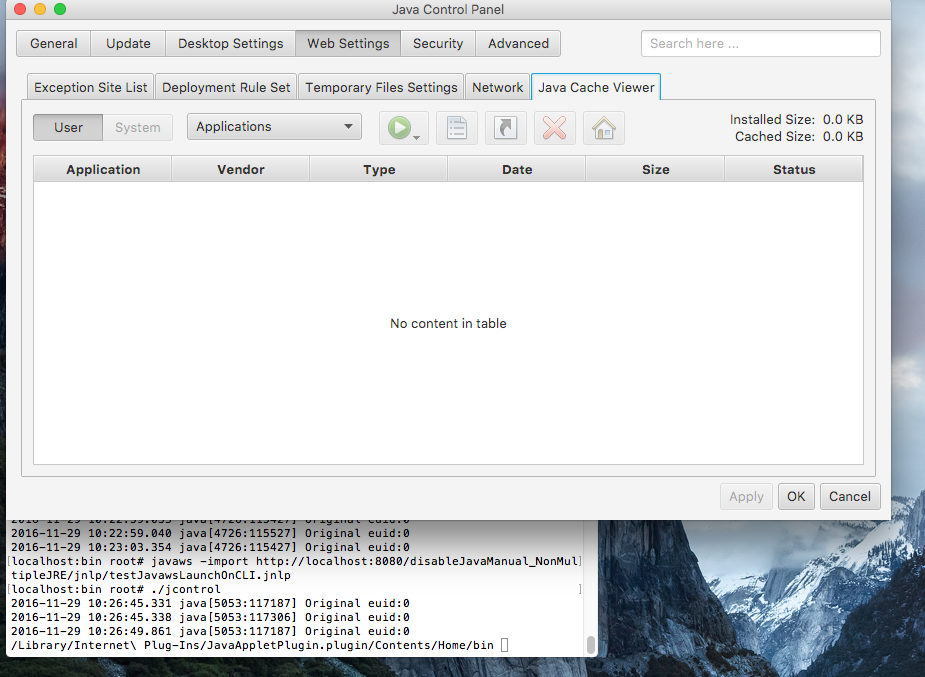Select the Web Settings tab

coord(348,44)
